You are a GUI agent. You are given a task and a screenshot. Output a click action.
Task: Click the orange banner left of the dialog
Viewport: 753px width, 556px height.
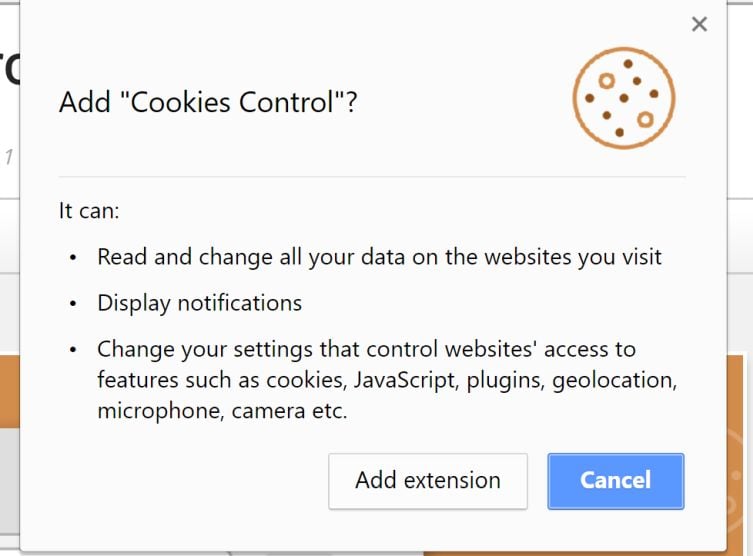(9, 390)
